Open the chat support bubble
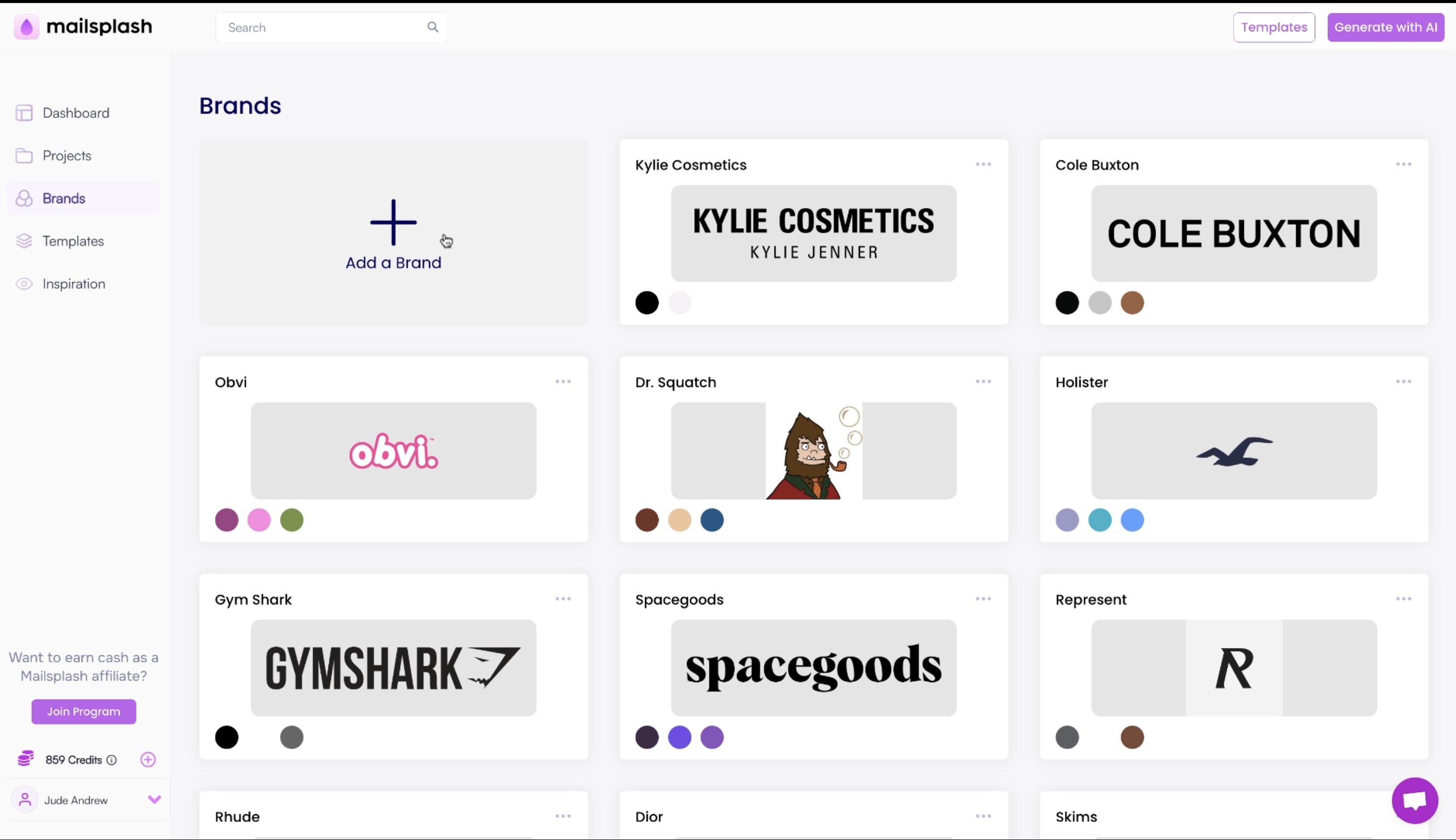The height and width of the screenshot is (840, 1456). (x=1415, y=800)
